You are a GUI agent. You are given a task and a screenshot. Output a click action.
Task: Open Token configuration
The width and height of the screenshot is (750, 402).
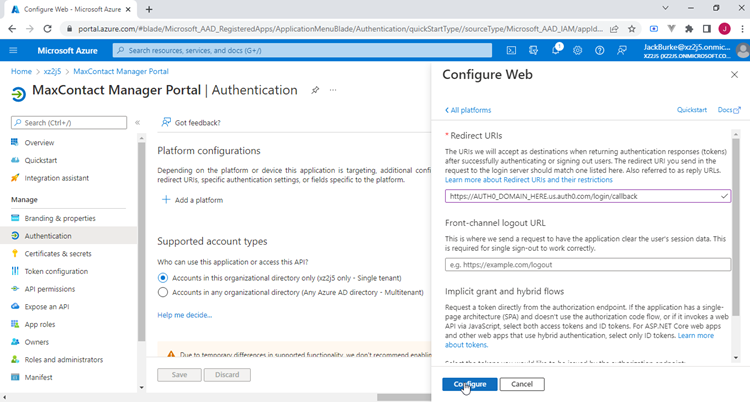(x=56, y=271)
